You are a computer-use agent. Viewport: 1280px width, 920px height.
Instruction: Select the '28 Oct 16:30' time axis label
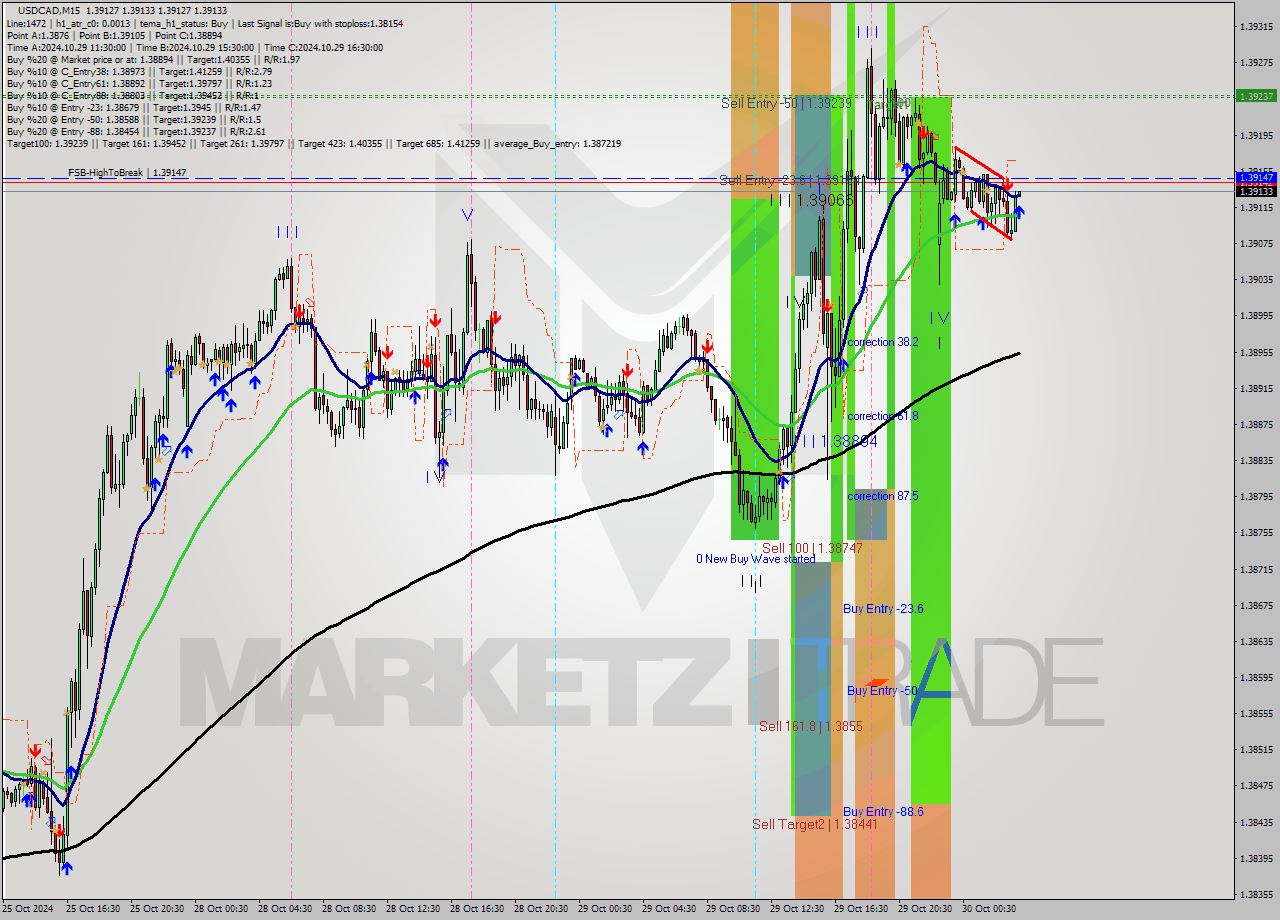476,909
